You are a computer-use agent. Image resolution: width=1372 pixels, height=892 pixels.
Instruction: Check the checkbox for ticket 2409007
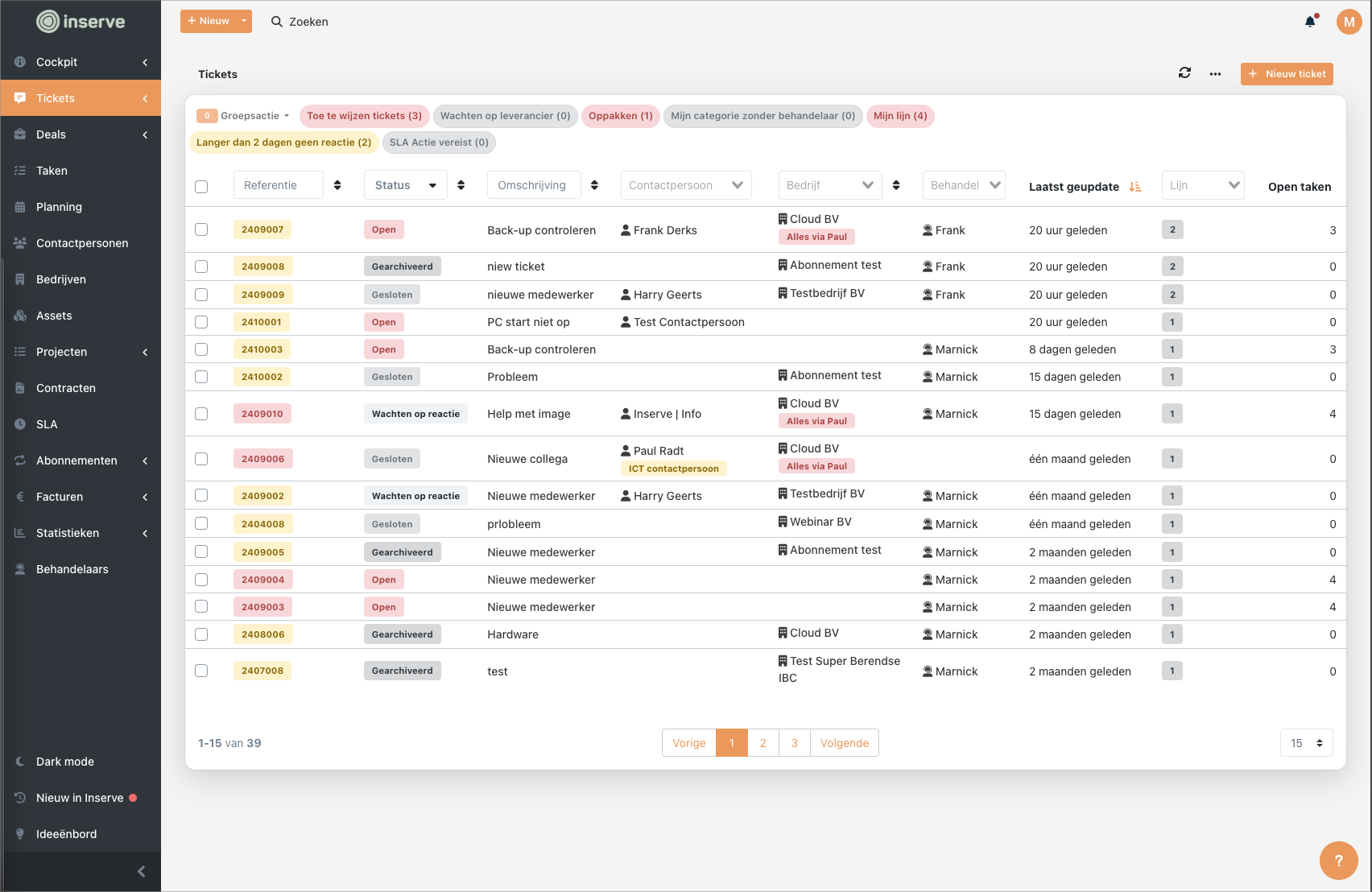[x=201, y=229]
